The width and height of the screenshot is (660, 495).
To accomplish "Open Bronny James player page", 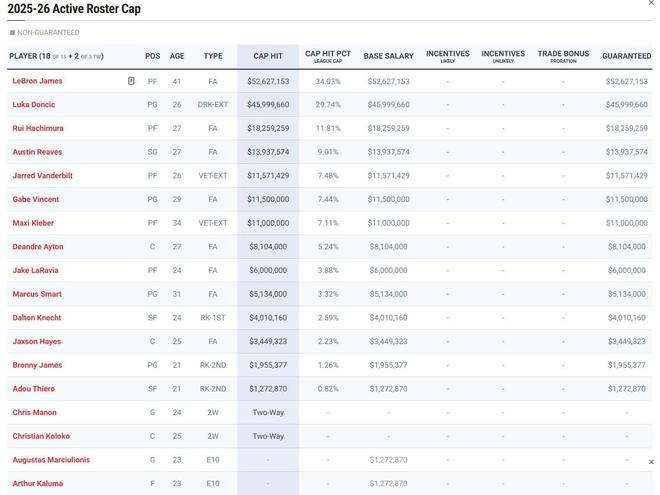I will [x=37, y=365].
